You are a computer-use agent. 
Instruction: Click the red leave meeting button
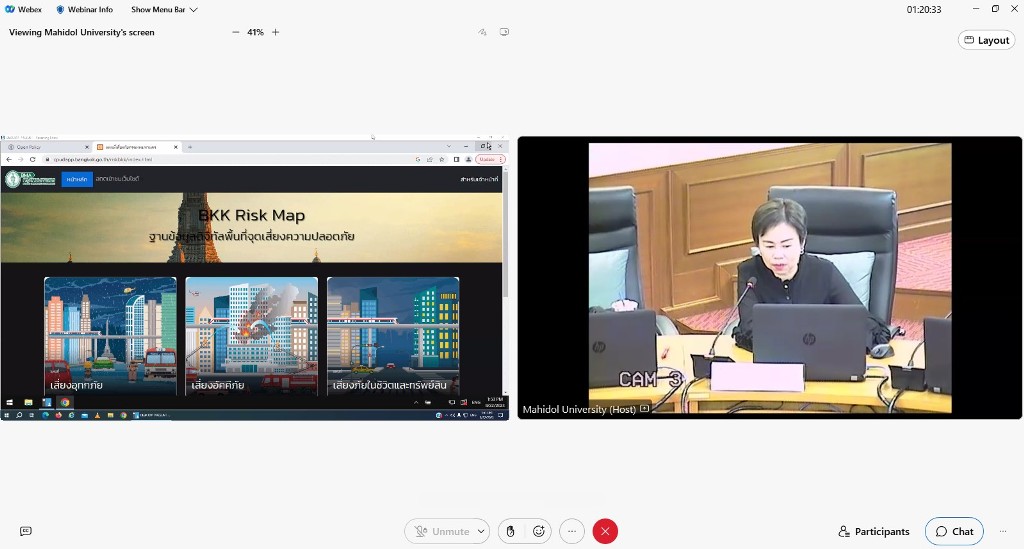pyautogui.click(x=605, y=531)
